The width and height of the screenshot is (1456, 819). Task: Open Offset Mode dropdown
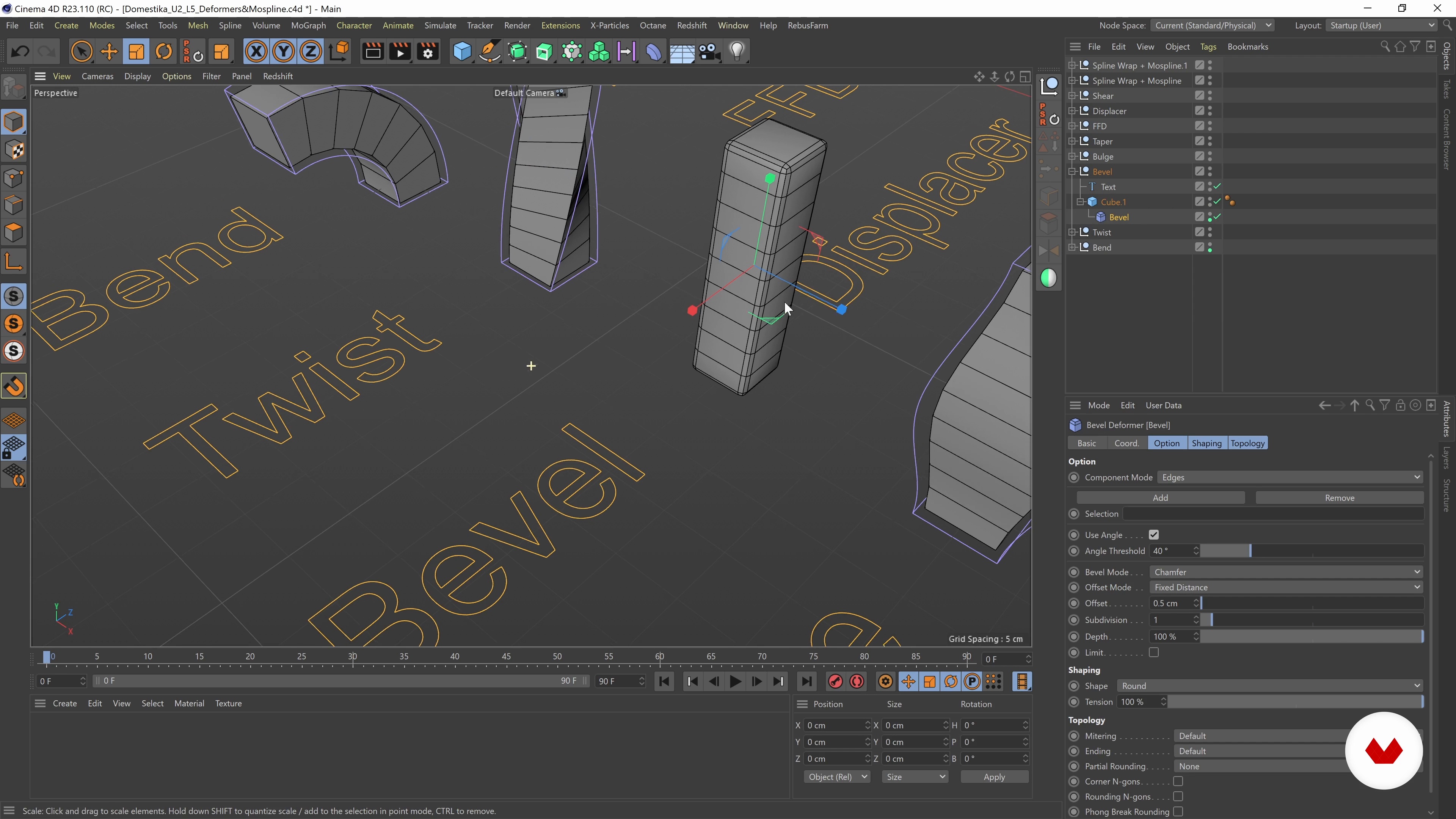coord(1286,587)
